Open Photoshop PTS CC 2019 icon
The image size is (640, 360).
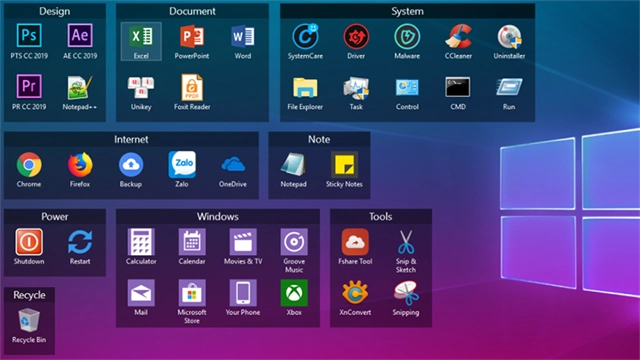29,36
